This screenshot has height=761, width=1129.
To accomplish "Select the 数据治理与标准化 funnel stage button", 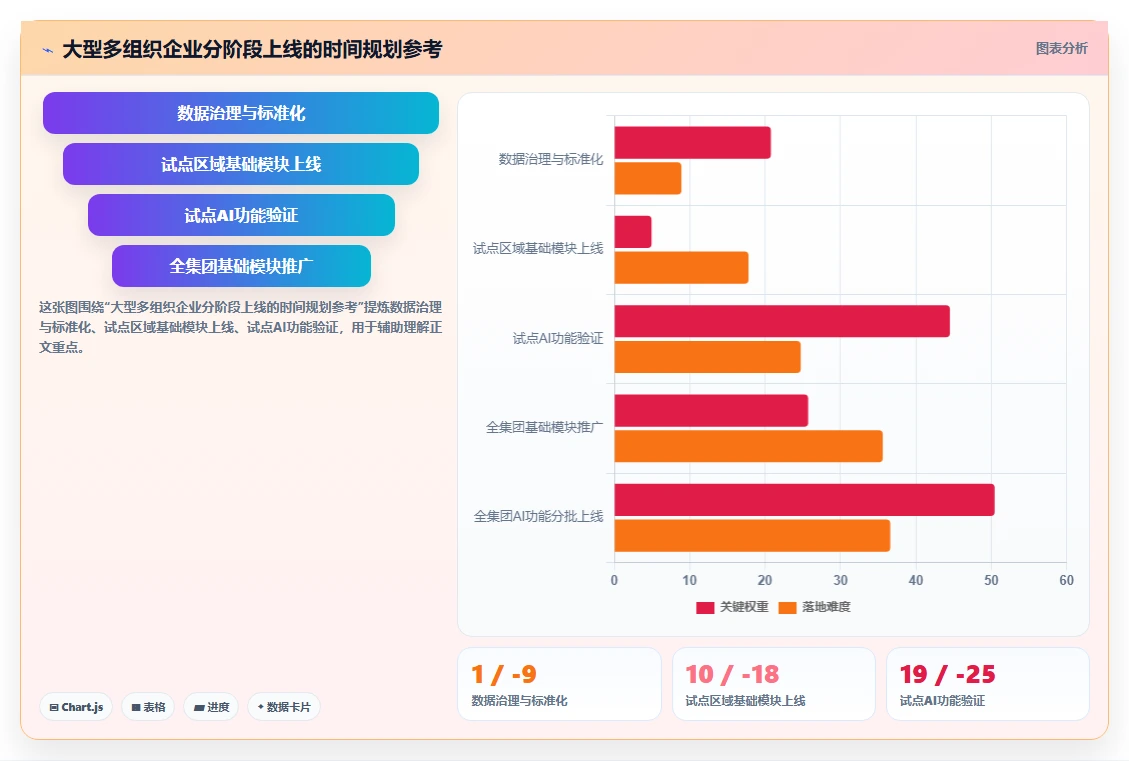I will pyautogui.click(x=240, y=113).
